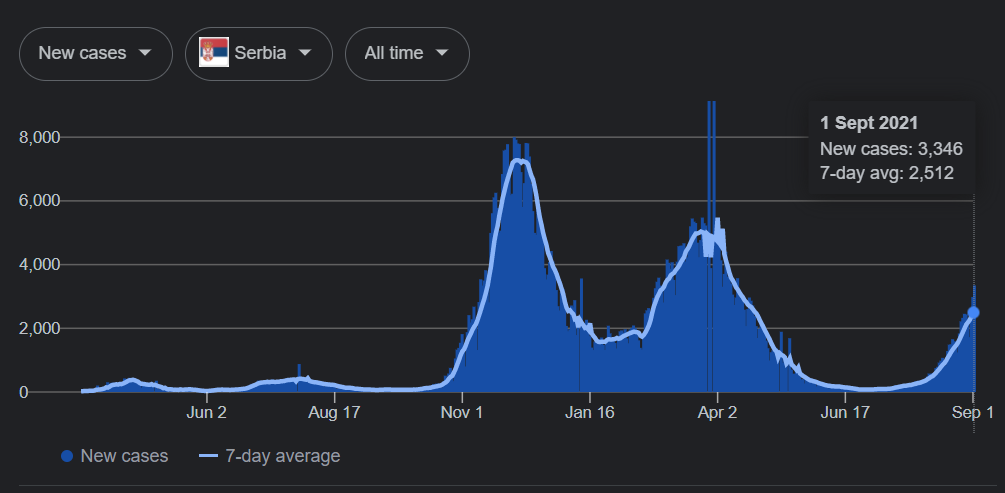This screenshot has height=493, width=1005.
Task: Click the 1 Sept 2021 tooltip box
Action: coord(890,149)
